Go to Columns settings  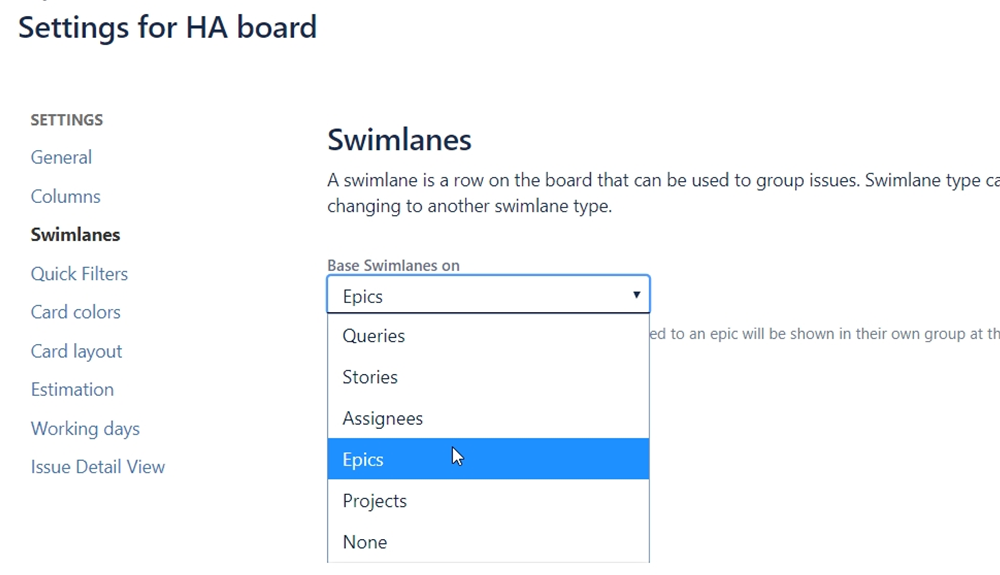65,196
